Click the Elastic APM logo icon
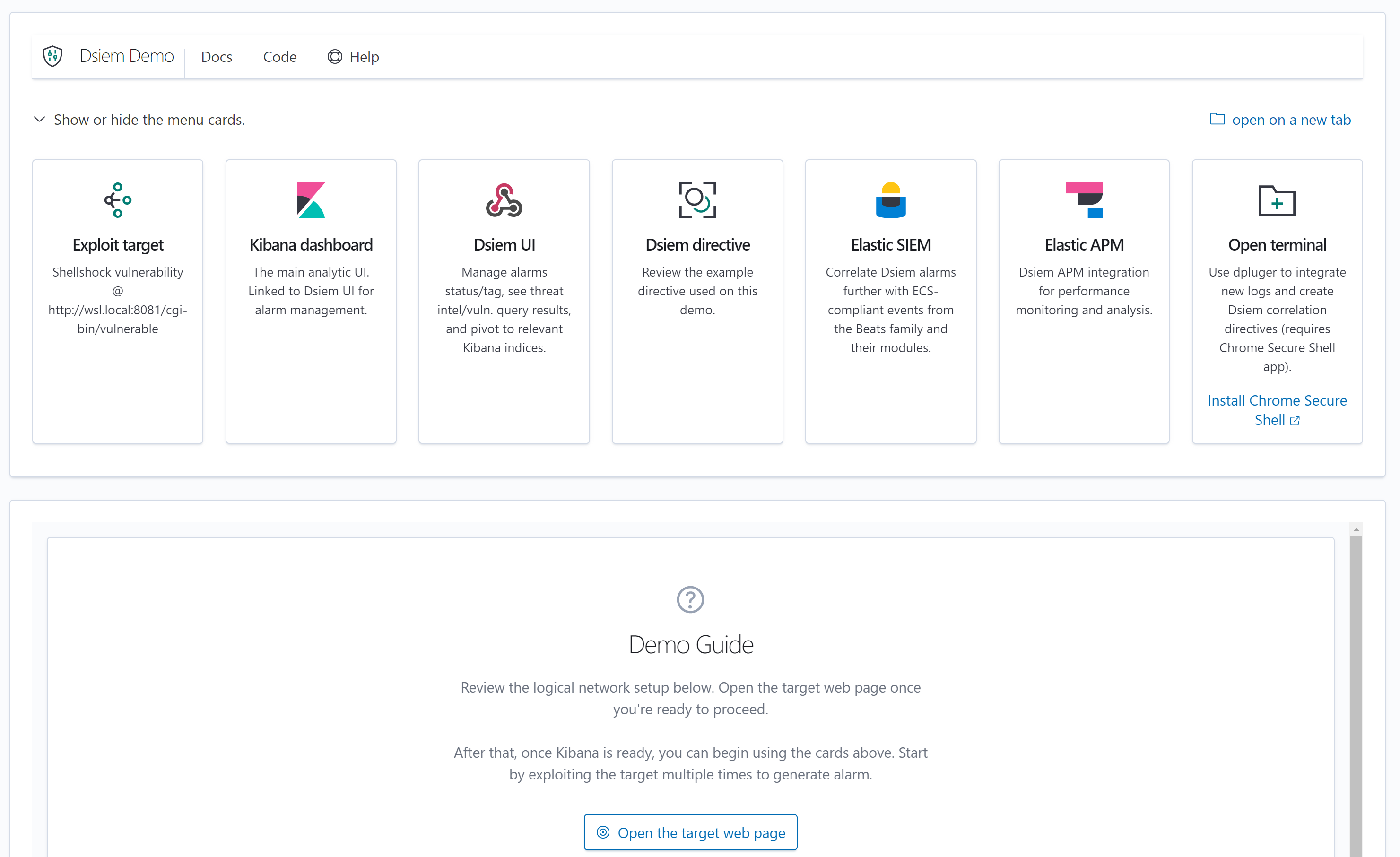Image resolution: width=1400 pixels, height=857 pixels. pos(1084,200)
